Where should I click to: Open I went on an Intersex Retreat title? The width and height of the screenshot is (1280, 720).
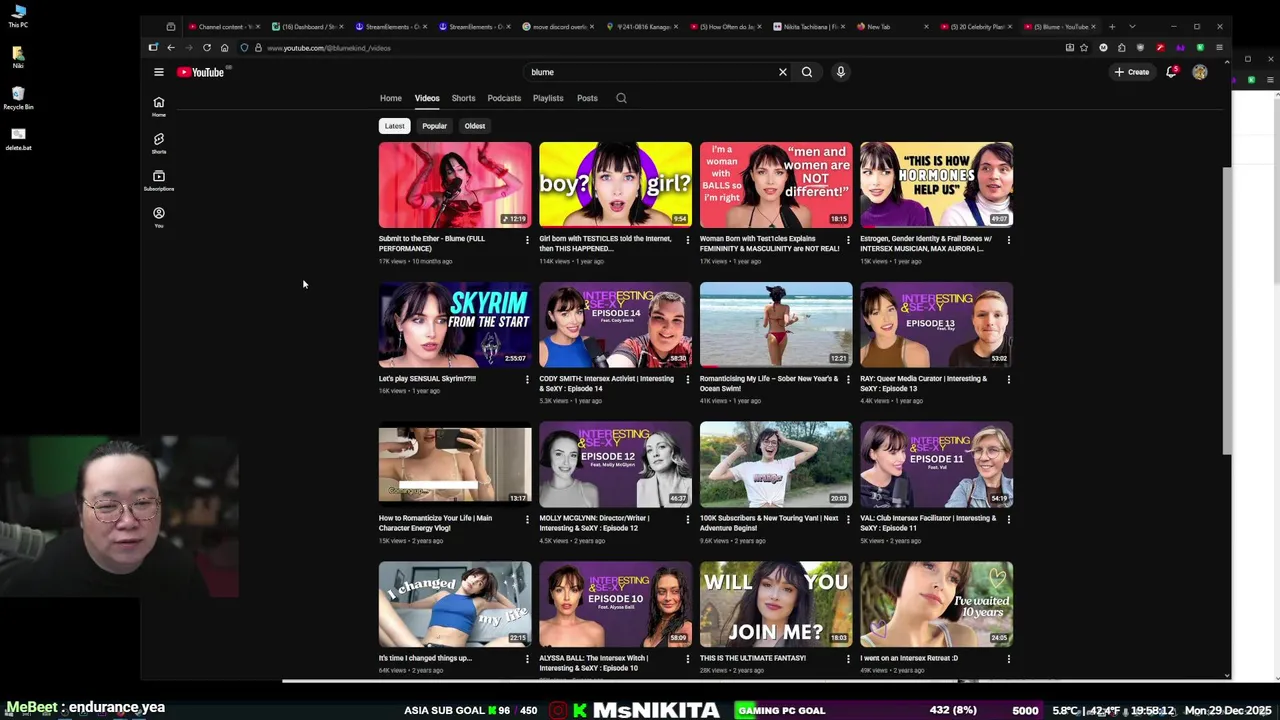tap(909, 658)
